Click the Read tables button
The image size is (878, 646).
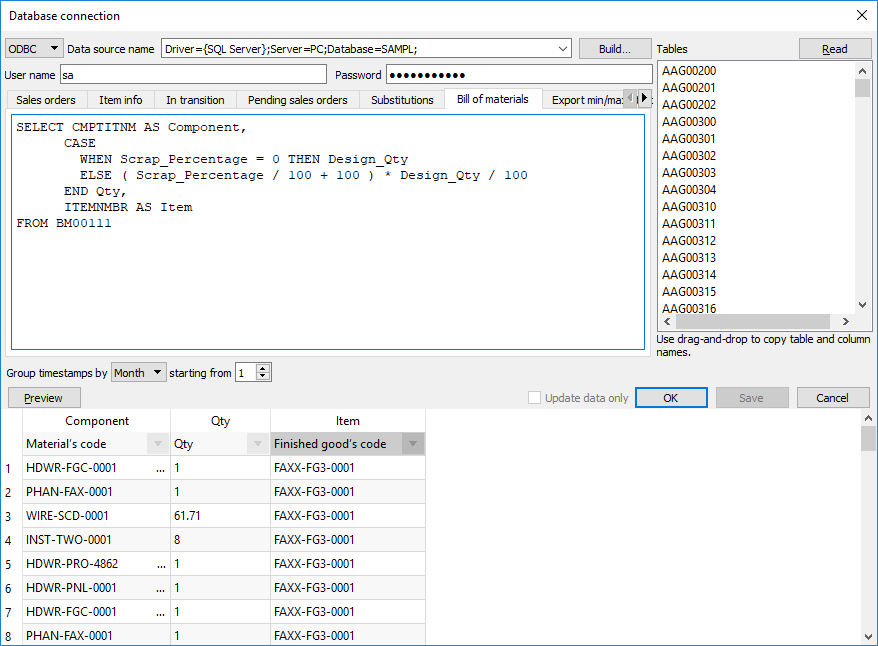pyautogui.click(x=834, y=49)
